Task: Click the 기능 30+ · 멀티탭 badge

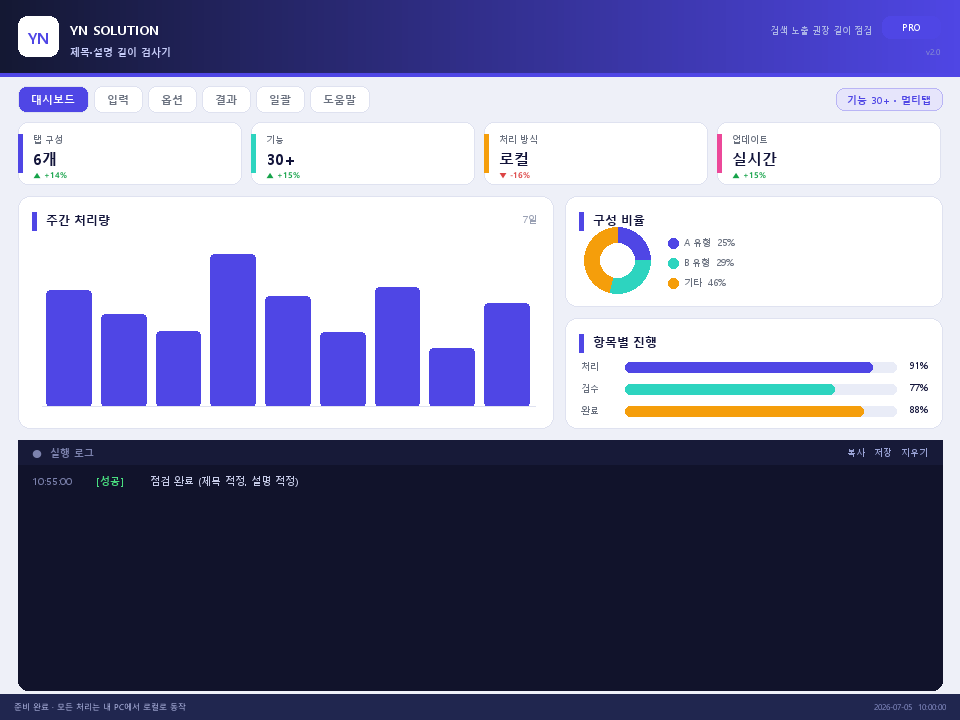Action: pyautogui.click(x=889, y=100)
